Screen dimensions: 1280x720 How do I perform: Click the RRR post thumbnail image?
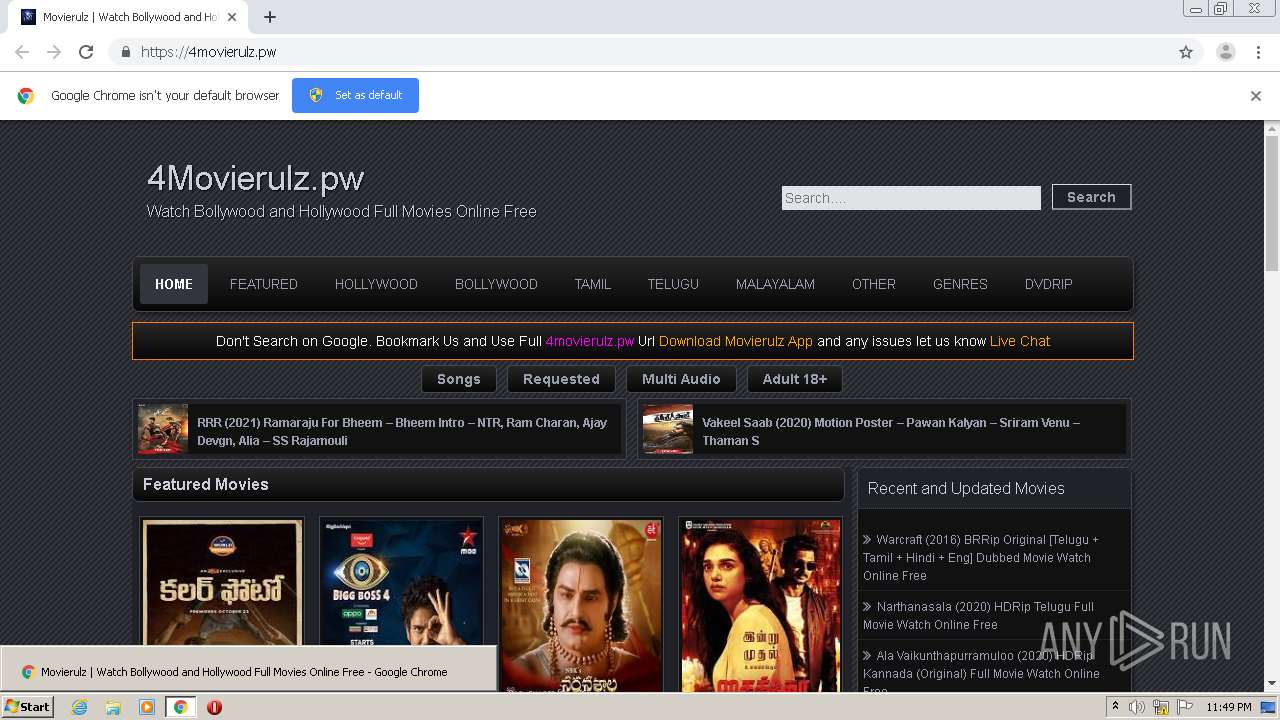pyautogui.click(x=163, y=429)
